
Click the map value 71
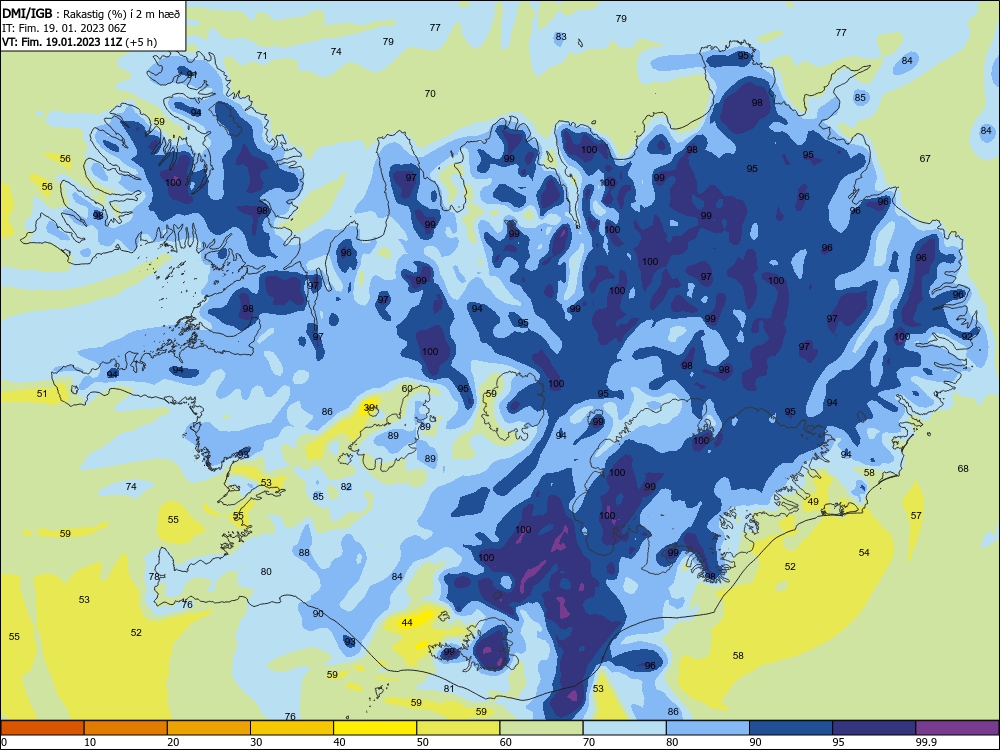[x=262, y=55]
